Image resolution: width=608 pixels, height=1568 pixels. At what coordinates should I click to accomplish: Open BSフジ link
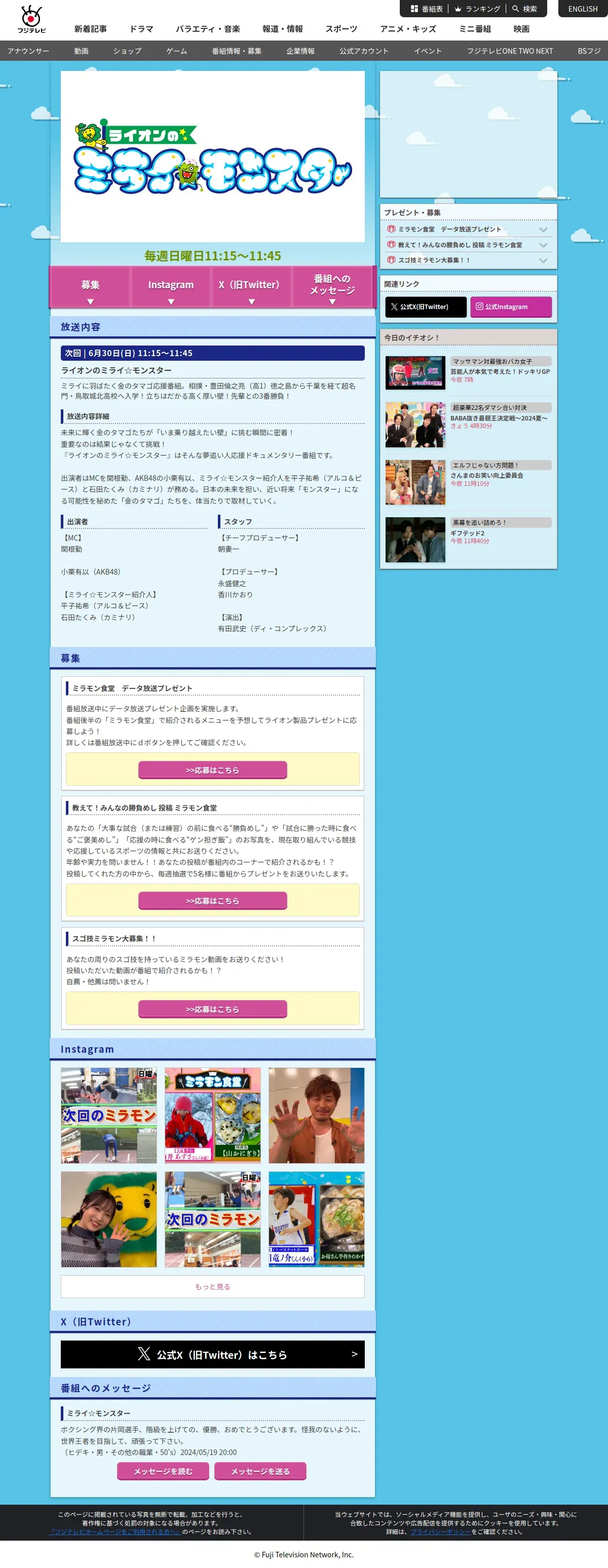click(x=589, y=51)
